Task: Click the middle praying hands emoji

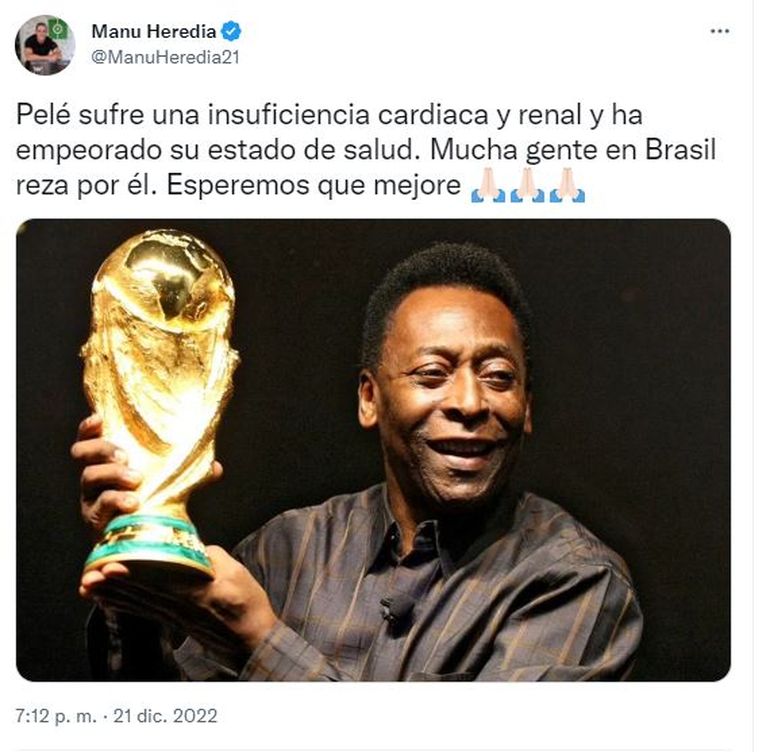Action: pyautogui.click(x=527, y=185)
